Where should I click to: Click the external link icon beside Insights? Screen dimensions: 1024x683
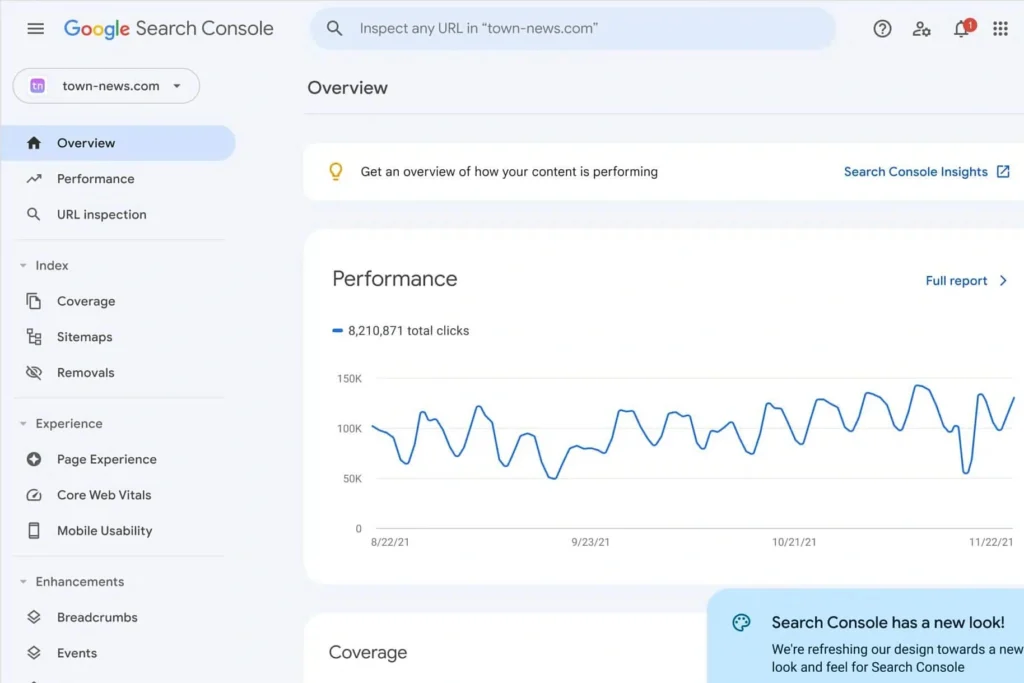coord(1003,172)
